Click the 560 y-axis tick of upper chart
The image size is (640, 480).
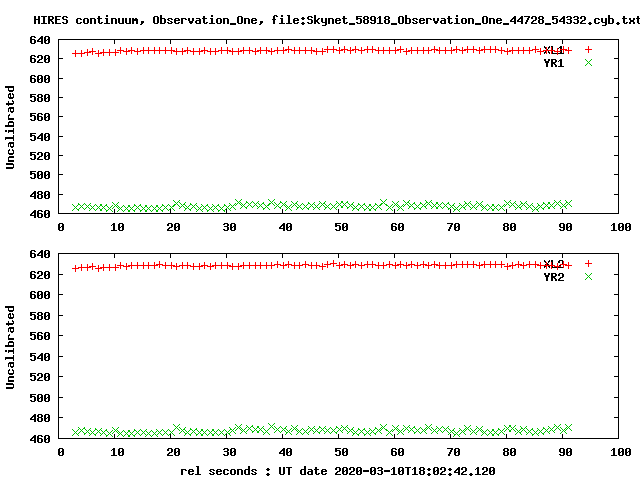[40, 117]
